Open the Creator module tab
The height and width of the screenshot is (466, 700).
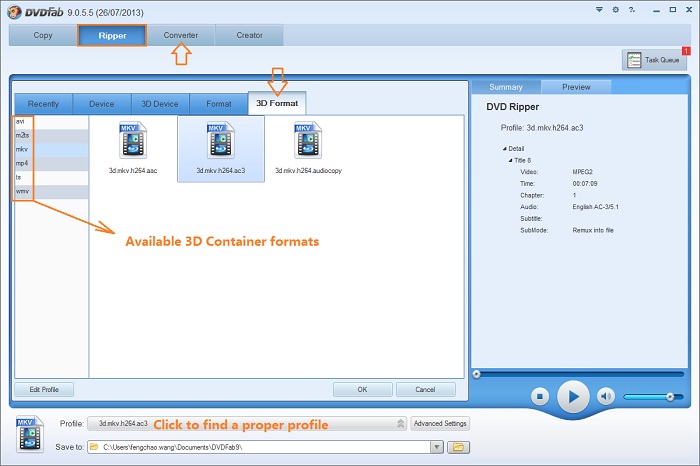(250, 35)
